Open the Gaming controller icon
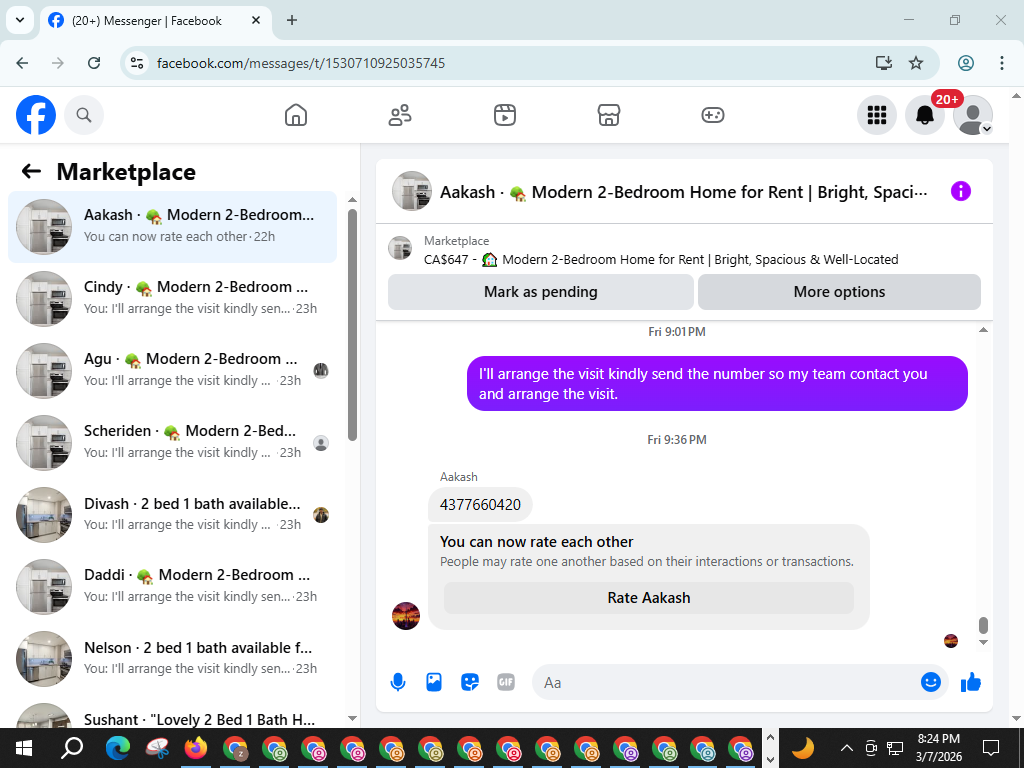 point(712,116)
